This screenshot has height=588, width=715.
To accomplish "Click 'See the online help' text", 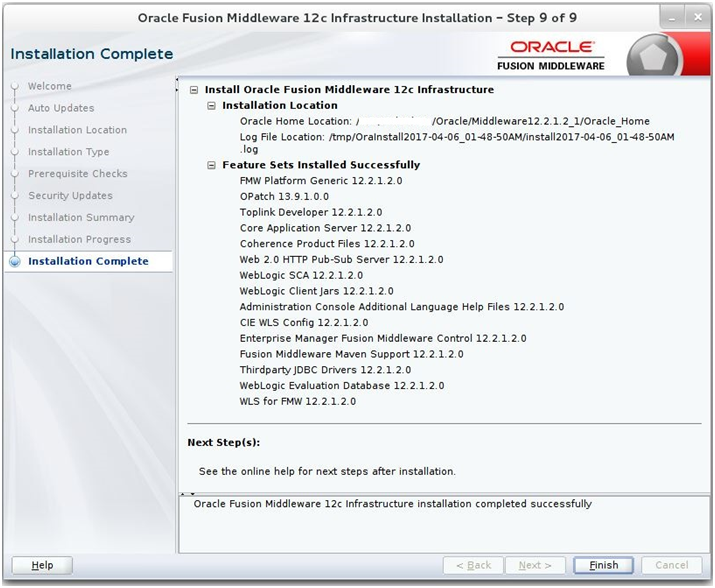I will tap(327, 471).
